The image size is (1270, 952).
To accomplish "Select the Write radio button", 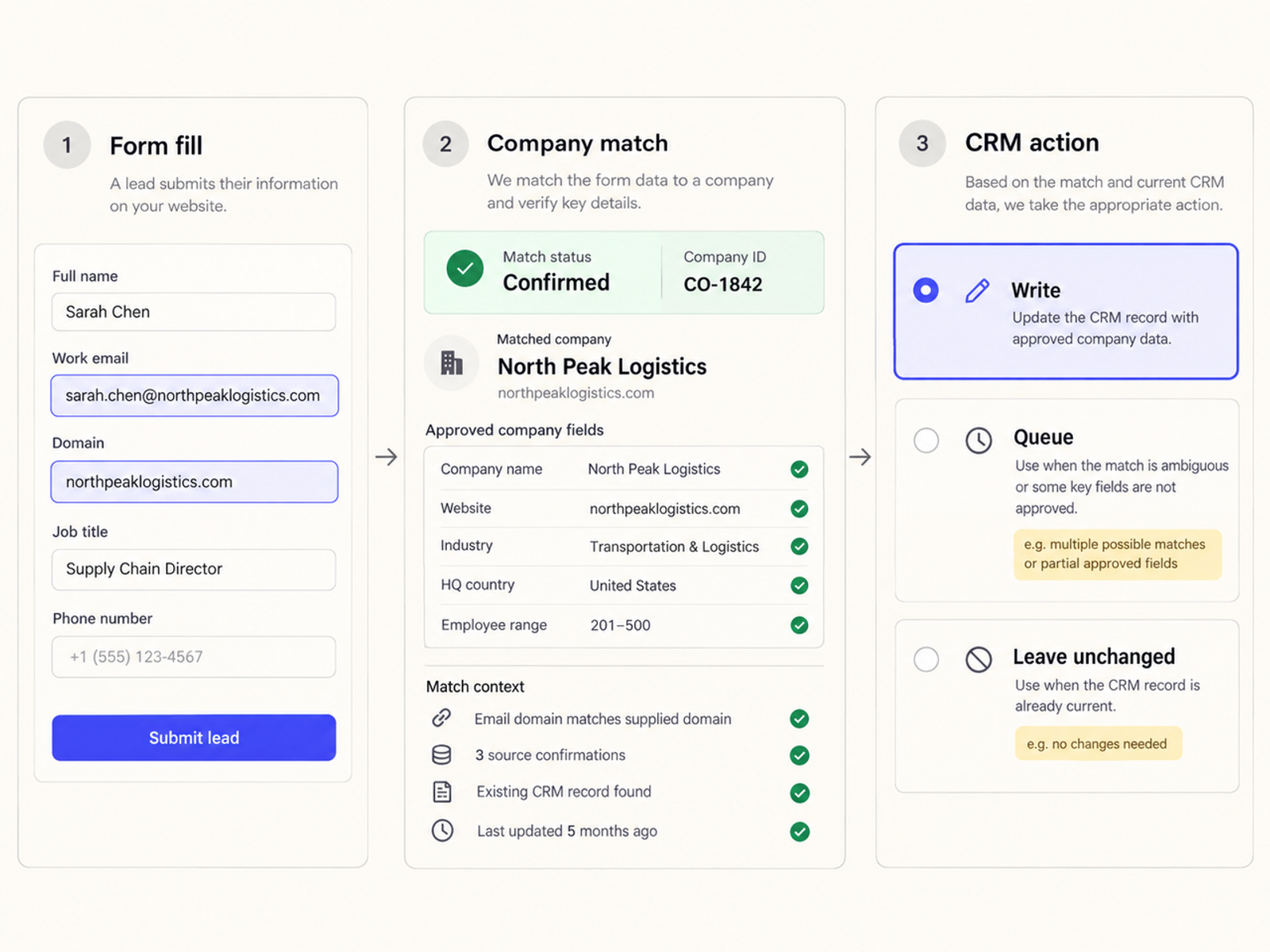I will pos(926,290).
